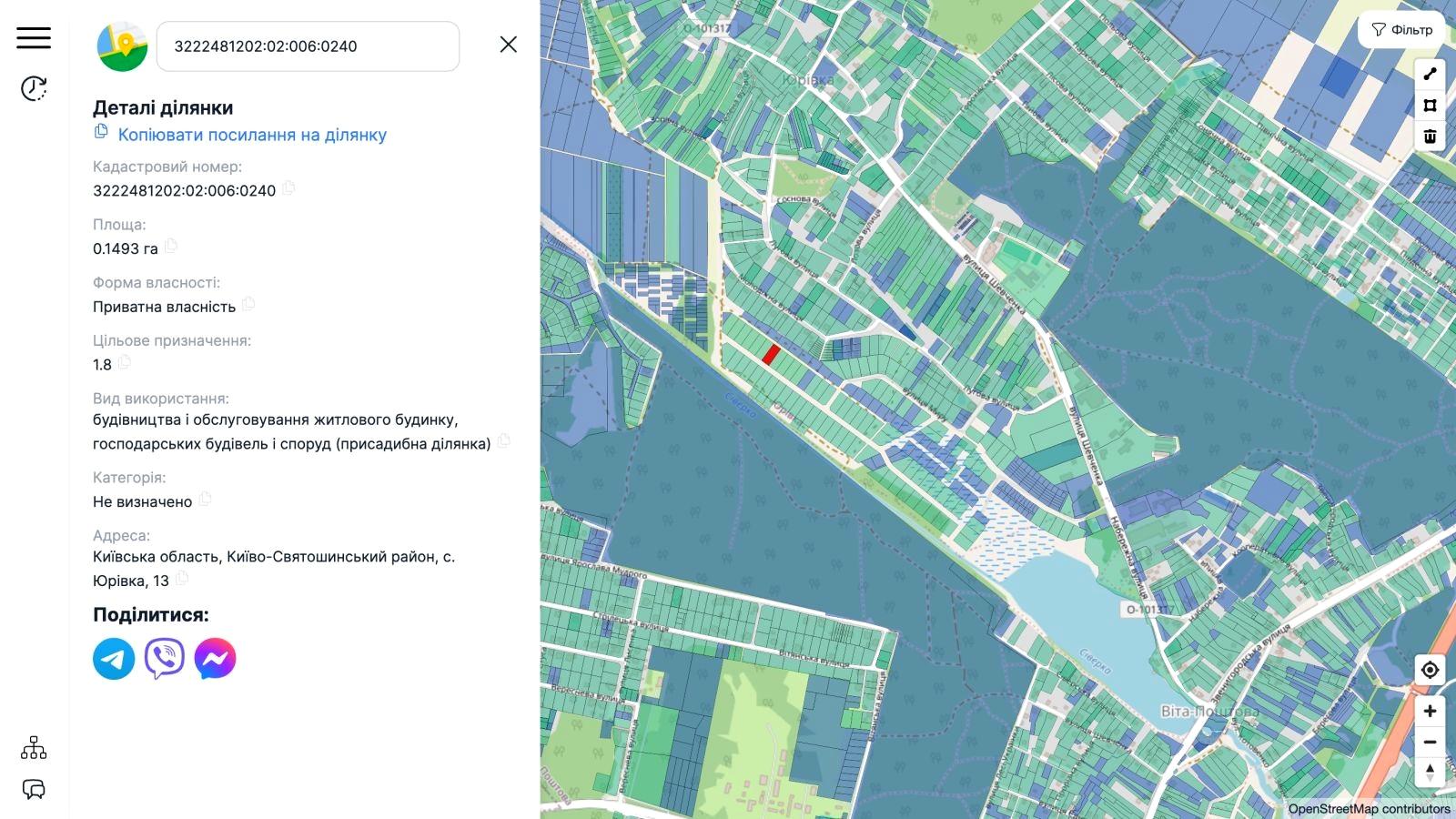Viewport: 1456px width, 819px height.
Task: Delete drawings with the trash icon
Action: (x=1430, y=136)
